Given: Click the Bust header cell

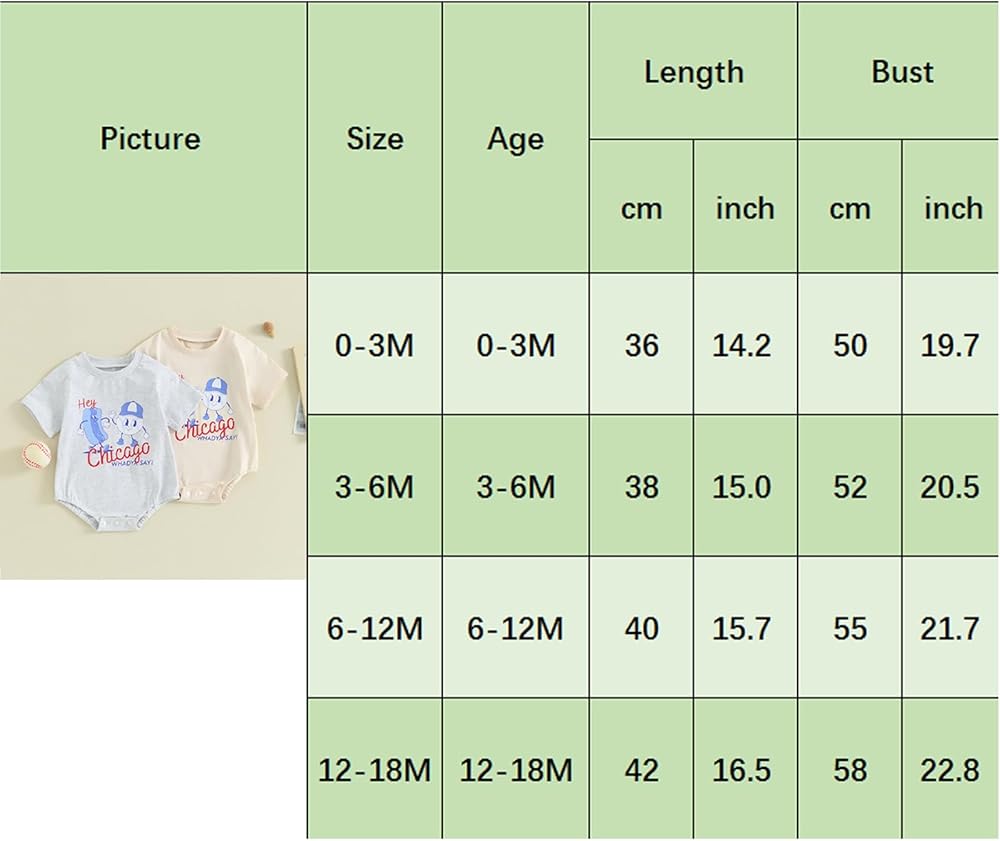Looking at the screenshot, I should 901,72.
